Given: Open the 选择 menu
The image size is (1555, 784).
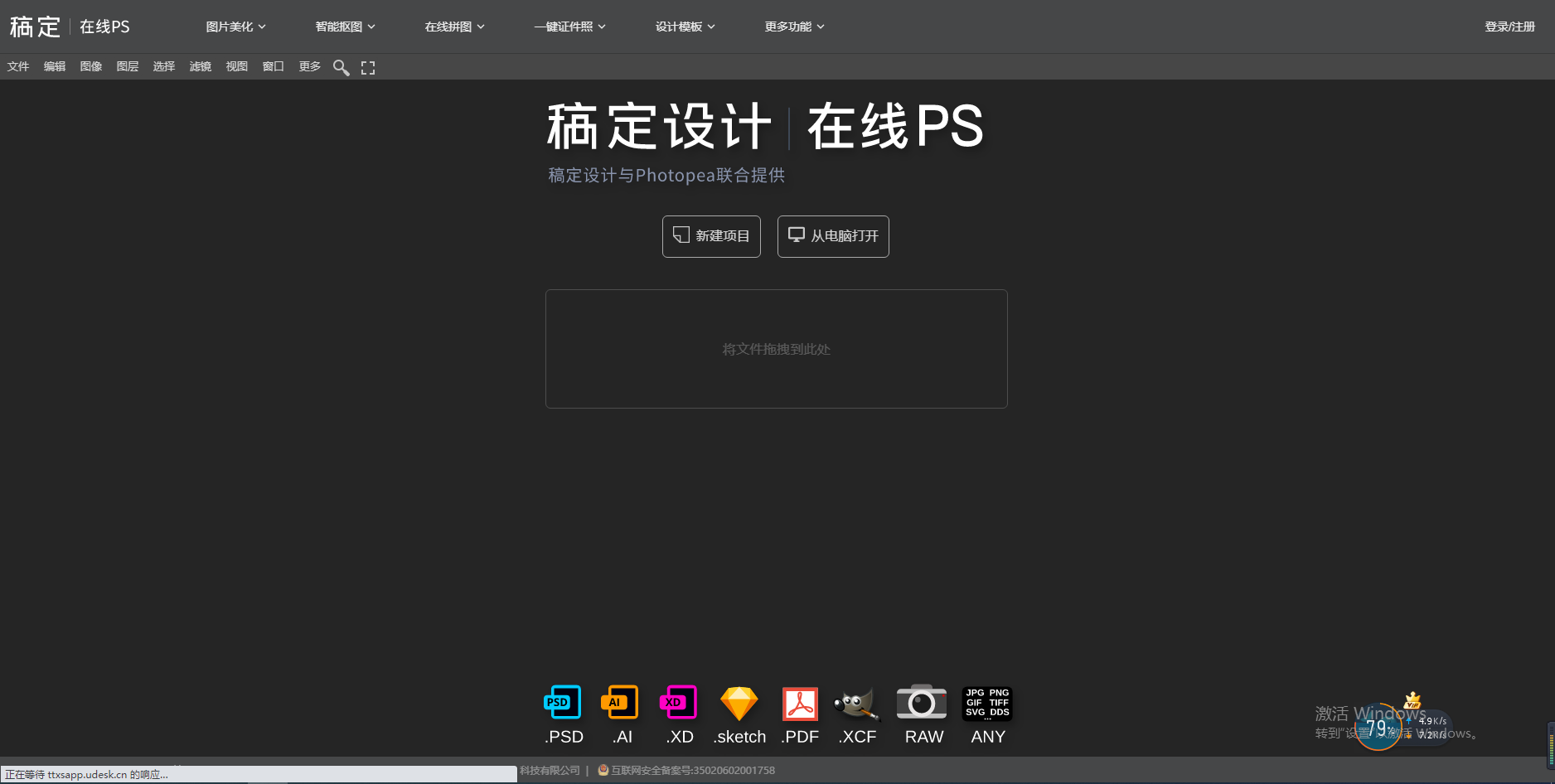Looking at the screenshot, I should (164, 66).
